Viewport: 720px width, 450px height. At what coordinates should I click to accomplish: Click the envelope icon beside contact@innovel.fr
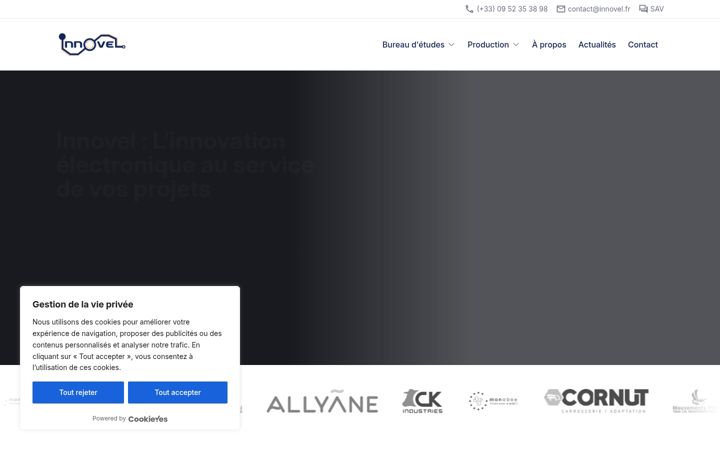(x=561, y=9)
